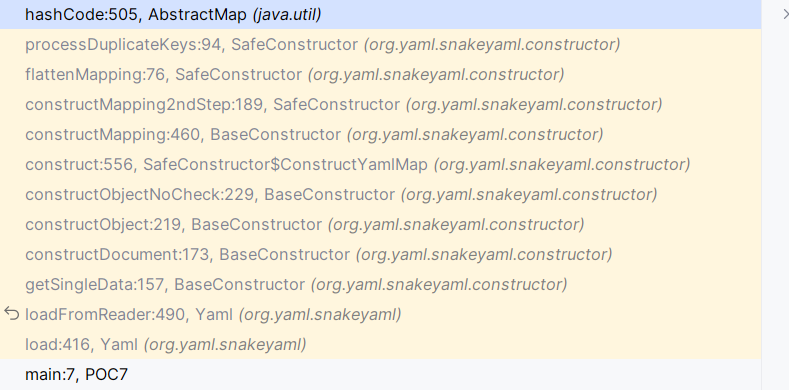Select the main:7 POC7 frame
Screen dimensions: 789x390
coord(380,374)
